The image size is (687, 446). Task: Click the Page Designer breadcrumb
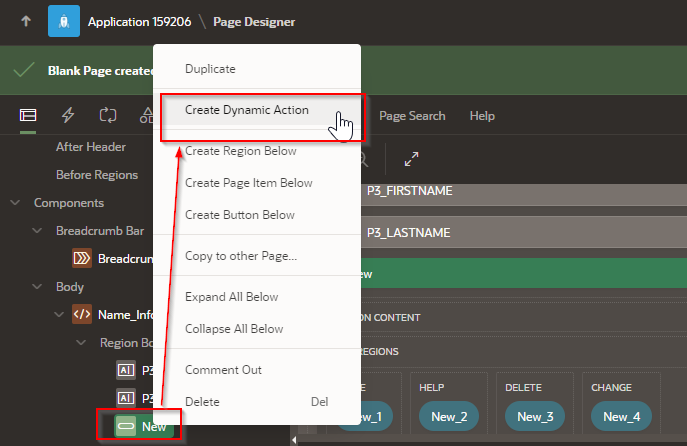(x=254, y=22)
